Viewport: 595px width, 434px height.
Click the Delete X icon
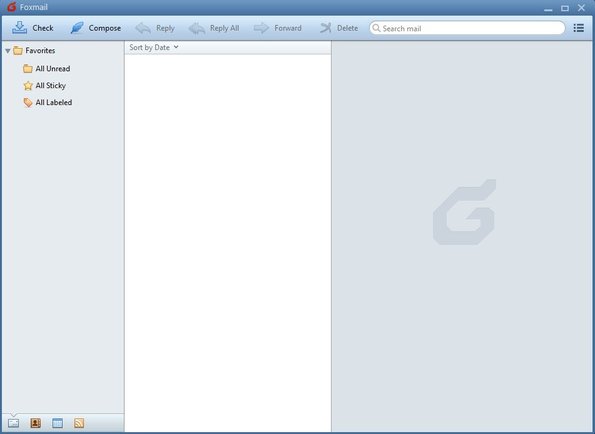pyautogui.click(x=326, y=28)
